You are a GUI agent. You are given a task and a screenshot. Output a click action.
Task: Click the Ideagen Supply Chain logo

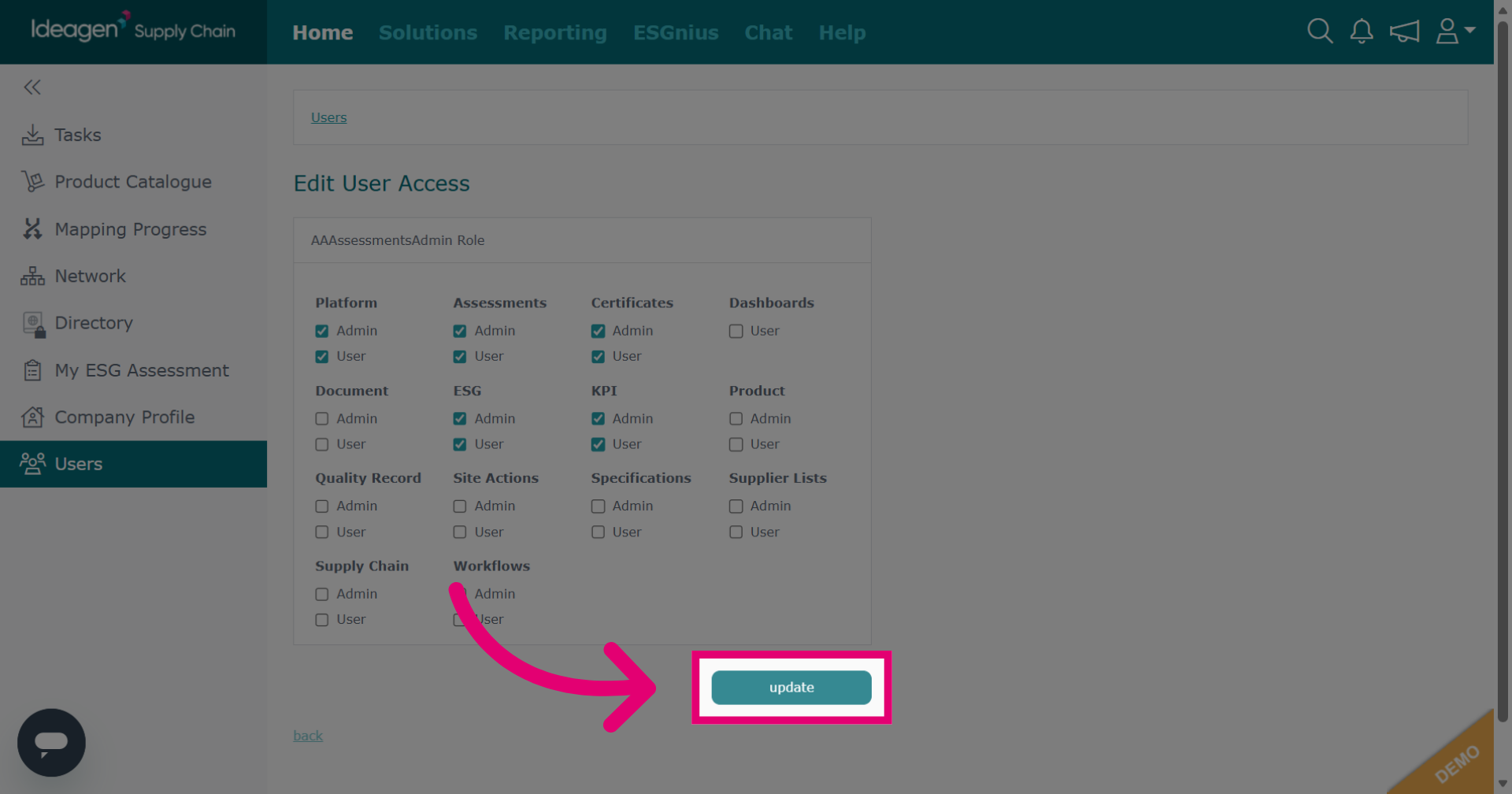coord(133,29)
